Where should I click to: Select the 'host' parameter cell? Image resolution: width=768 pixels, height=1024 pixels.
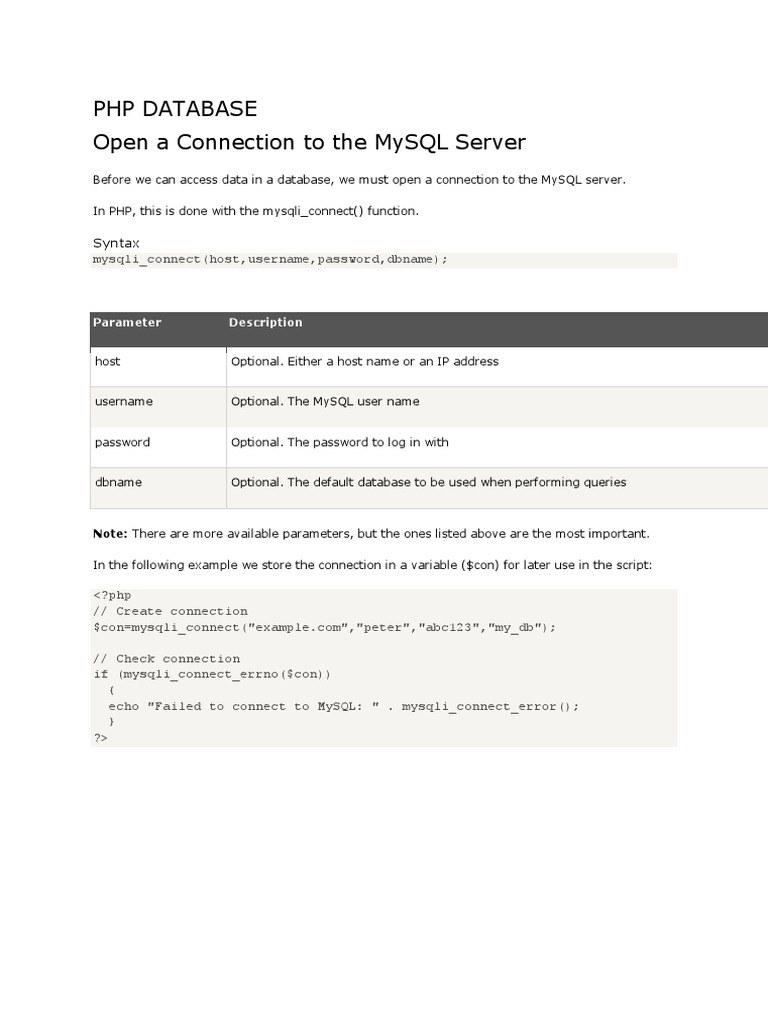point(108,361)
